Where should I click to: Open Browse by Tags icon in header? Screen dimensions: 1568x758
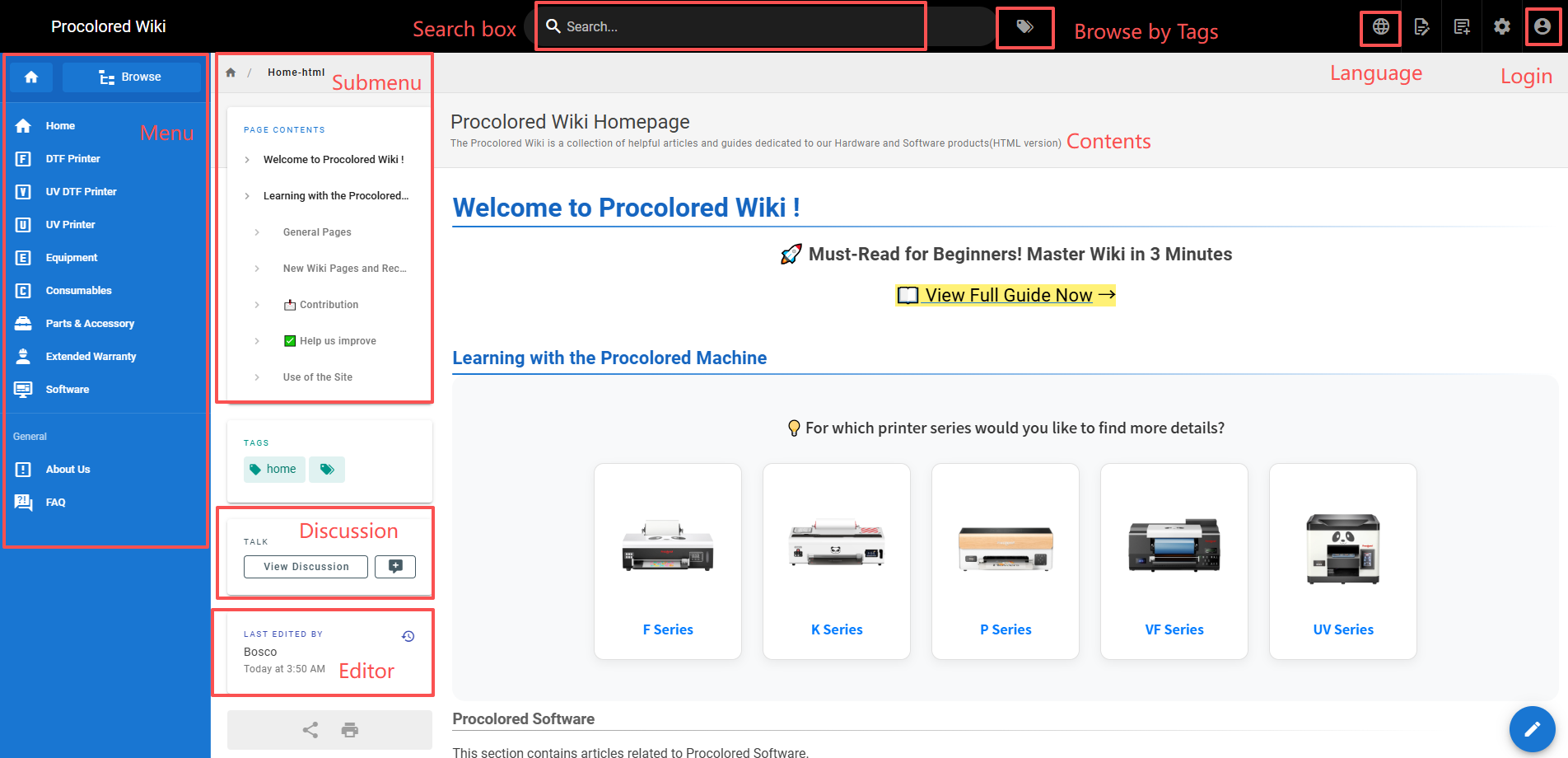pos(1024,26)
